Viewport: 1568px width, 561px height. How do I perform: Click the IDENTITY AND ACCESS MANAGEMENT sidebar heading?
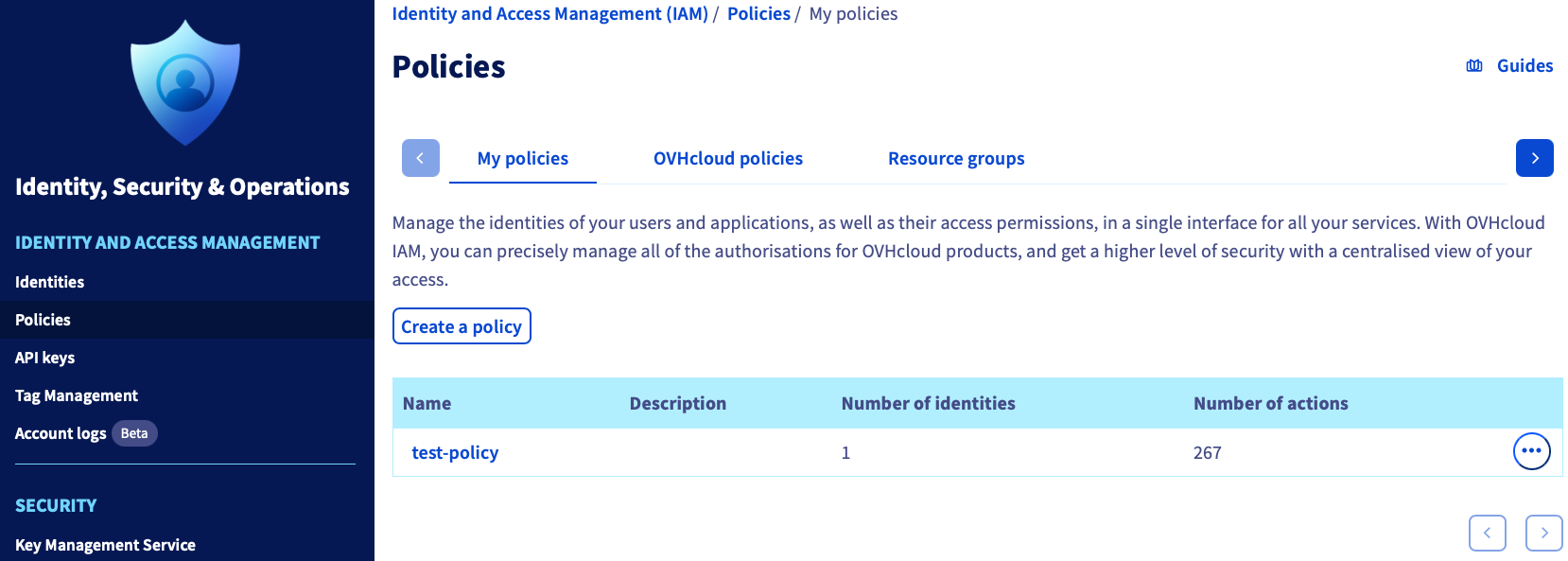pos(167,243)
